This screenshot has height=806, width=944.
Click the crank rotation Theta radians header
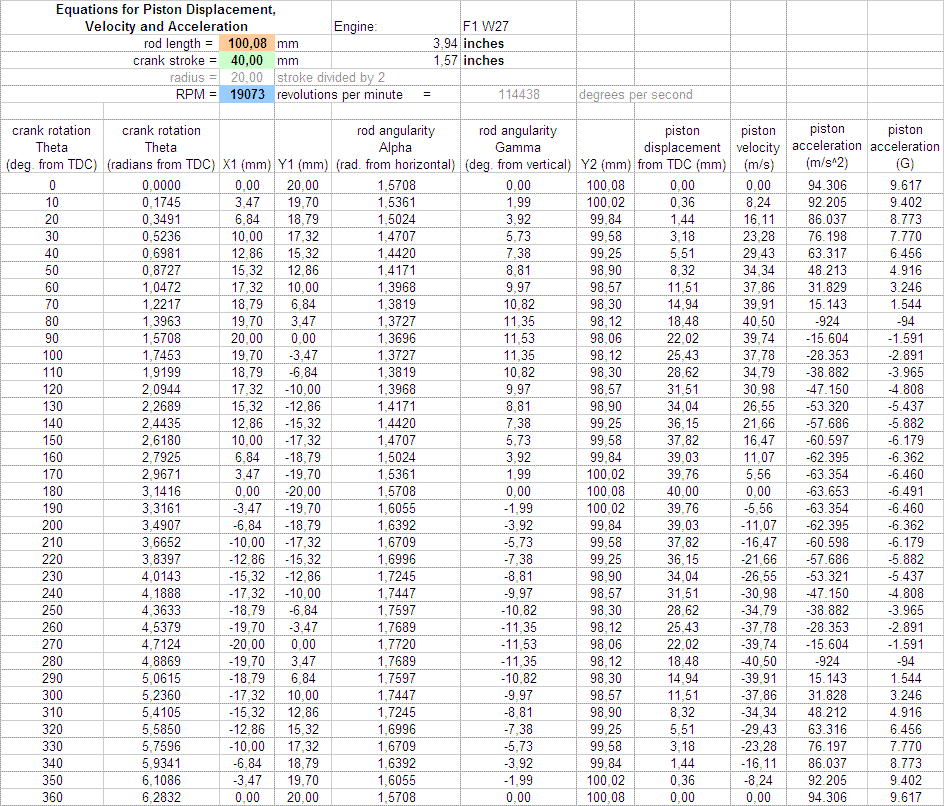[x=161, y=147]
